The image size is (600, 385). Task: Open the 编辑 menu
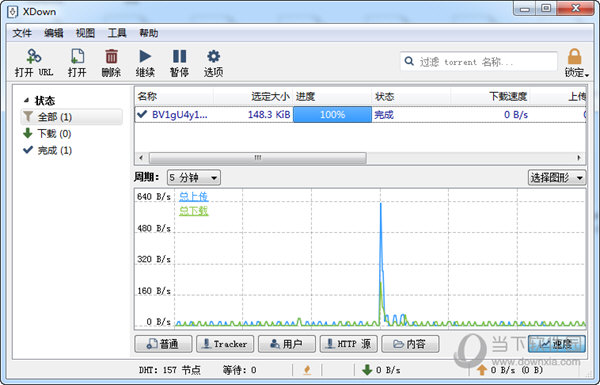click(54, 33)
